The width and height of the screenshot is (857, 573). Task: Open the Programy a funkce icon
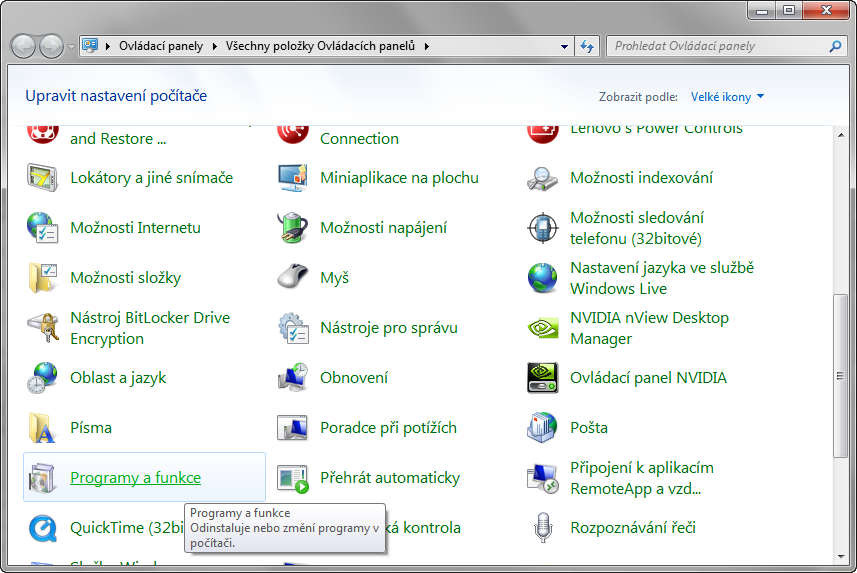pos(43,478)
